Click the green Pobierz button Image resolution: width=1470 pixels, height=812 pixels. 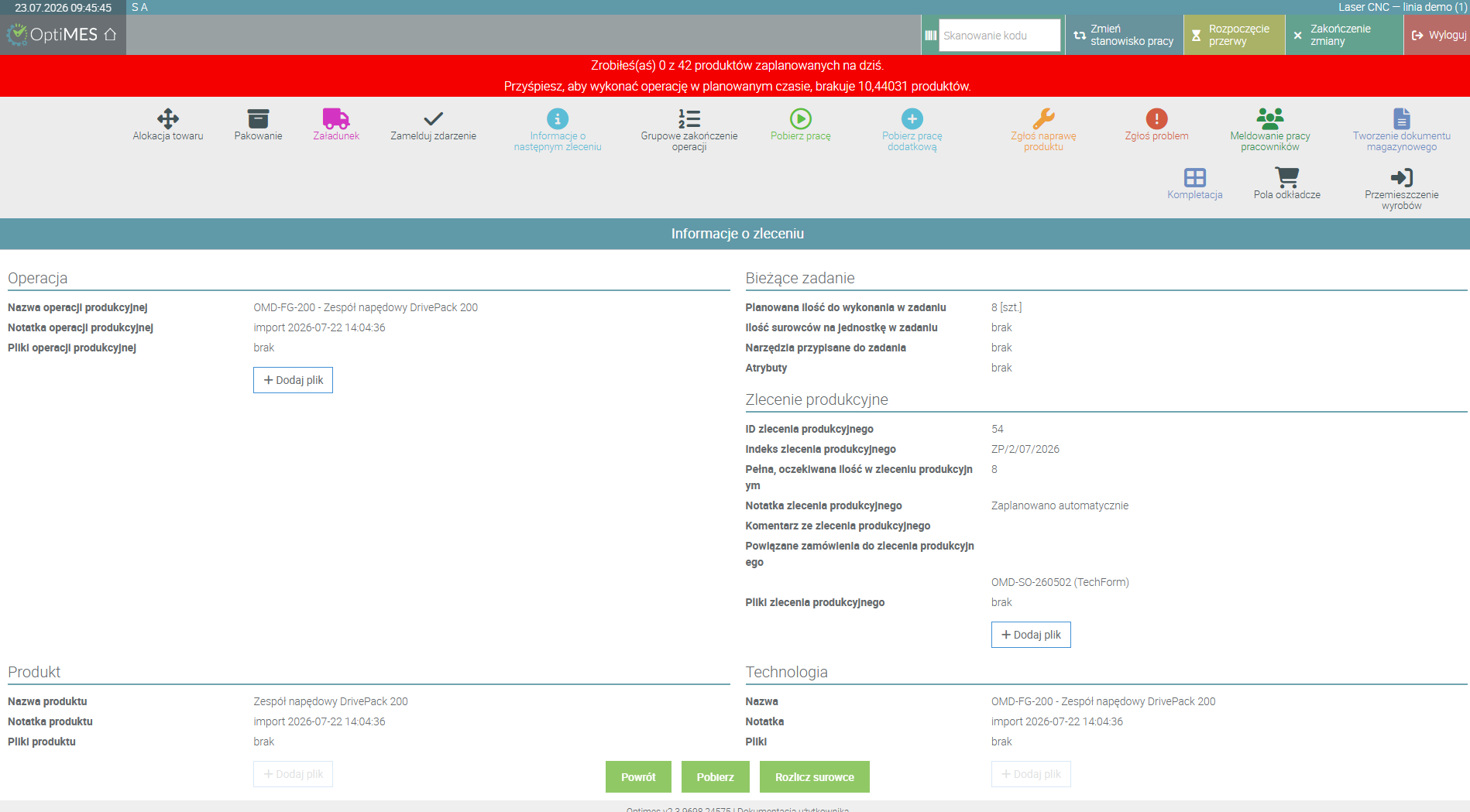[715, 776]
